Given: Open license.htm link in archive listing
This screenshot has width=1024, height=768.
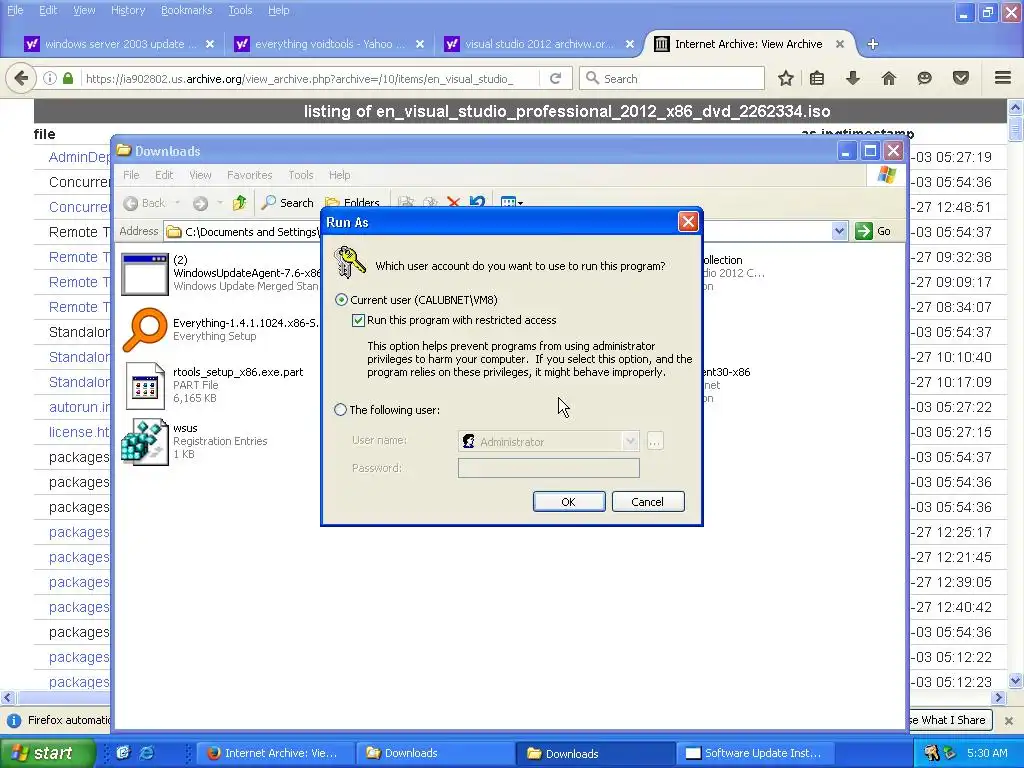Looking at the screenshot, I should tap(79, 432).
